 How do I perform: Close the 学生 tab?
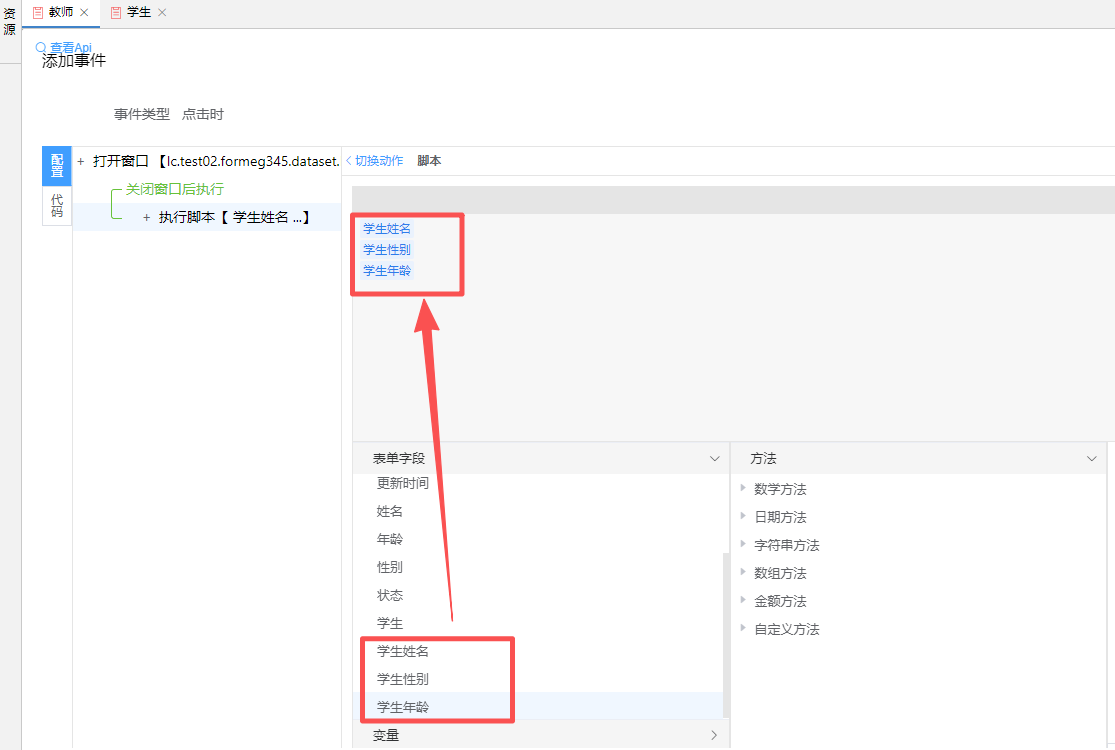point(162,12)
